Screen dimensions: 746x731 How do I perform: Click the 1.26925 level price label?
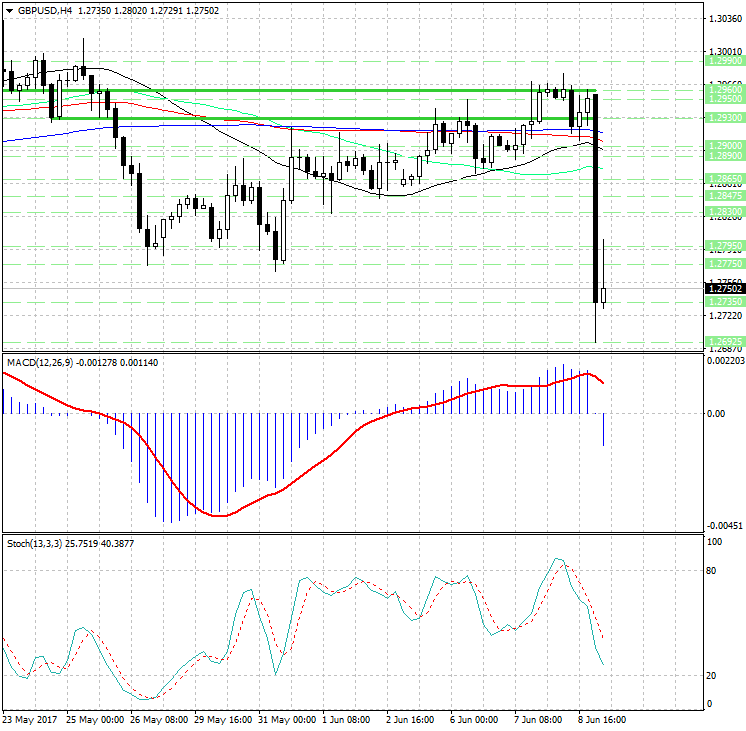725,342
